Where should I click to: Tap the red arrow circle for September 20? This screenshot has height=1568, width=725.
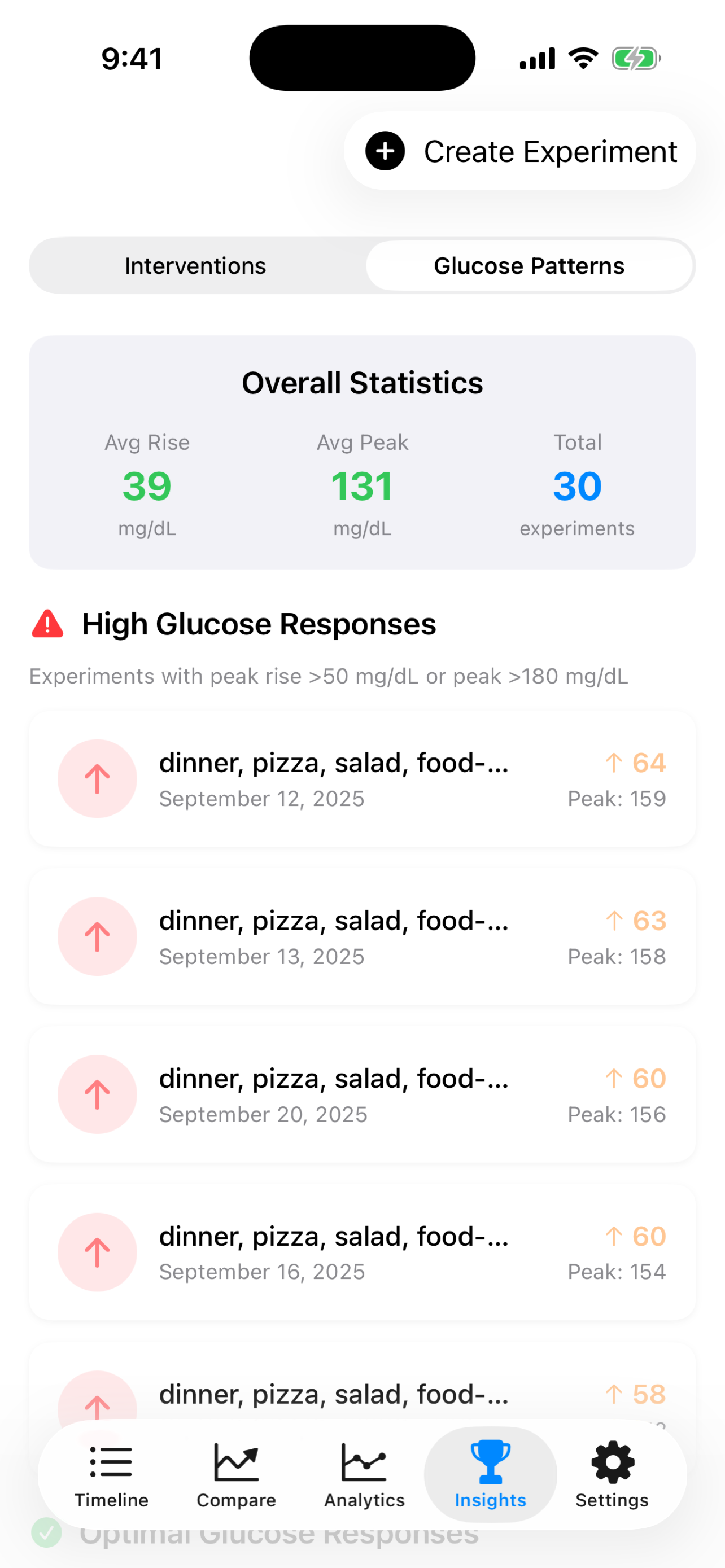pos(97,1094)
